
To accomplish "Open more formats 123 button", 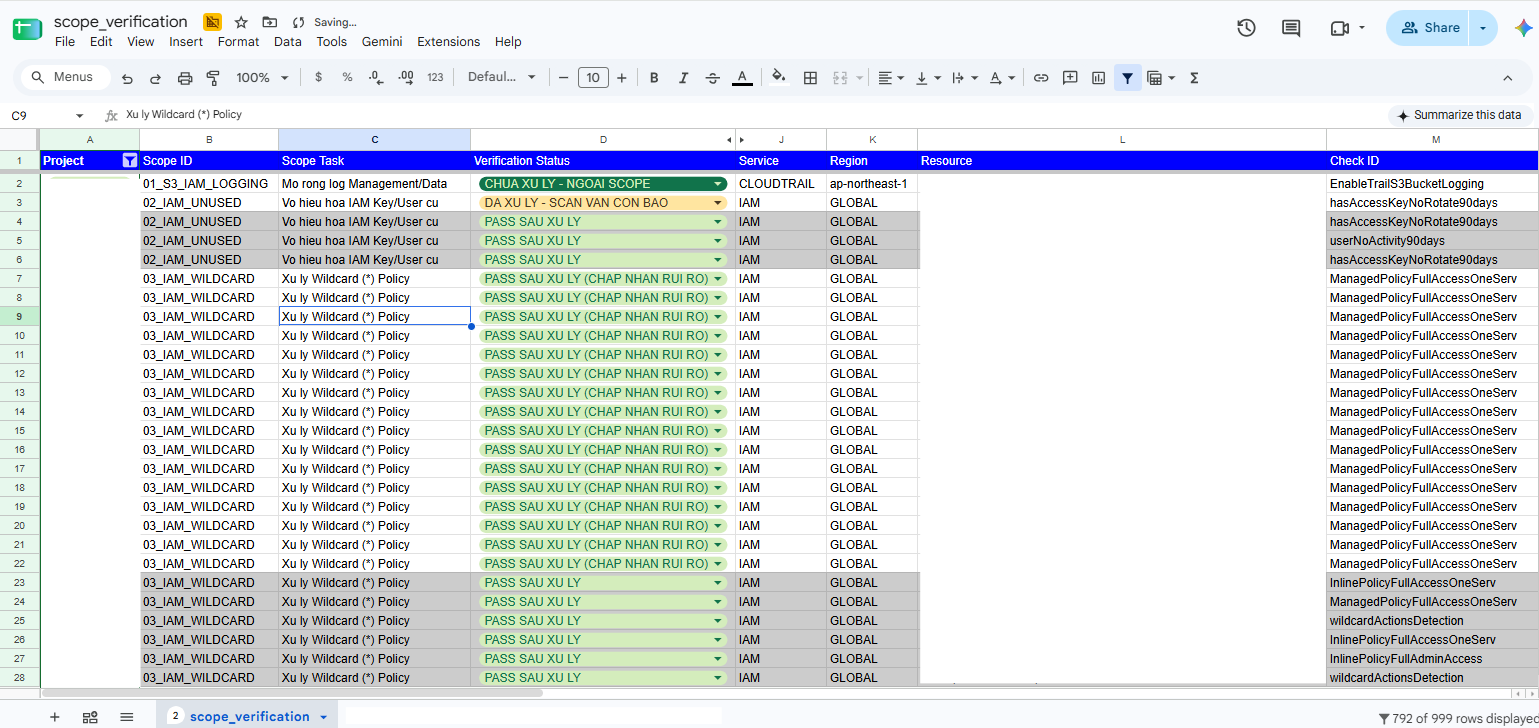I will click(x=435, y=77).
